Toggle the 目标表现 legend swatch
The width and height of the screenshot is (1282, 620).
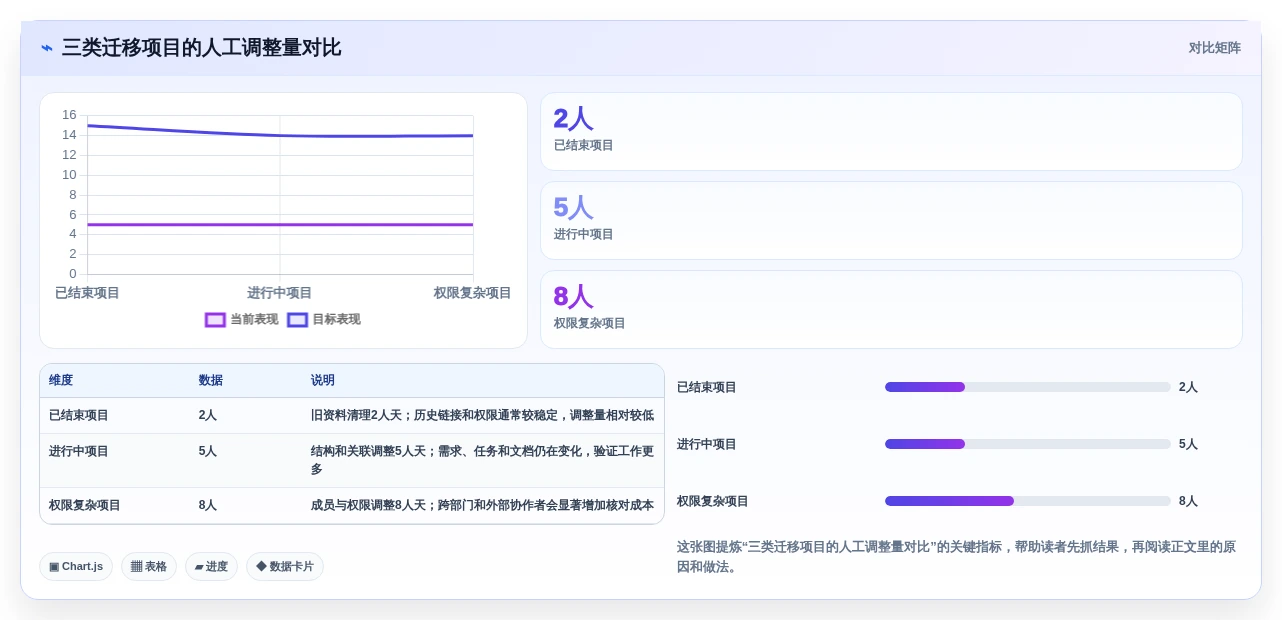pyautogui.click(x=297, y=320)
